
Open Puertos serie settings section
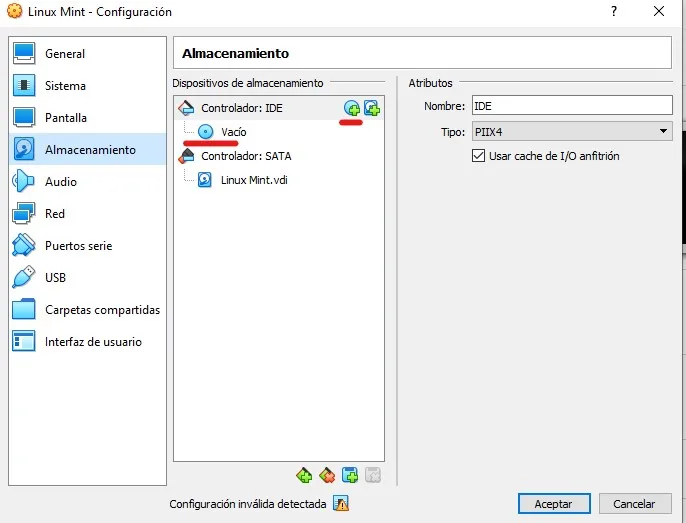[x=88, y=246]
